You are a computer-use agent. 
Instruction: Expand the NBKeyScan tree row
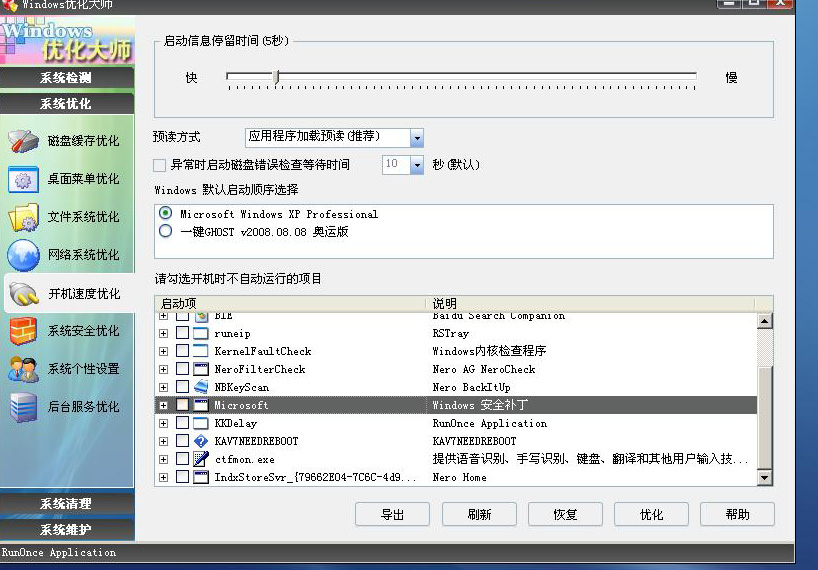(x=163, y=387)
